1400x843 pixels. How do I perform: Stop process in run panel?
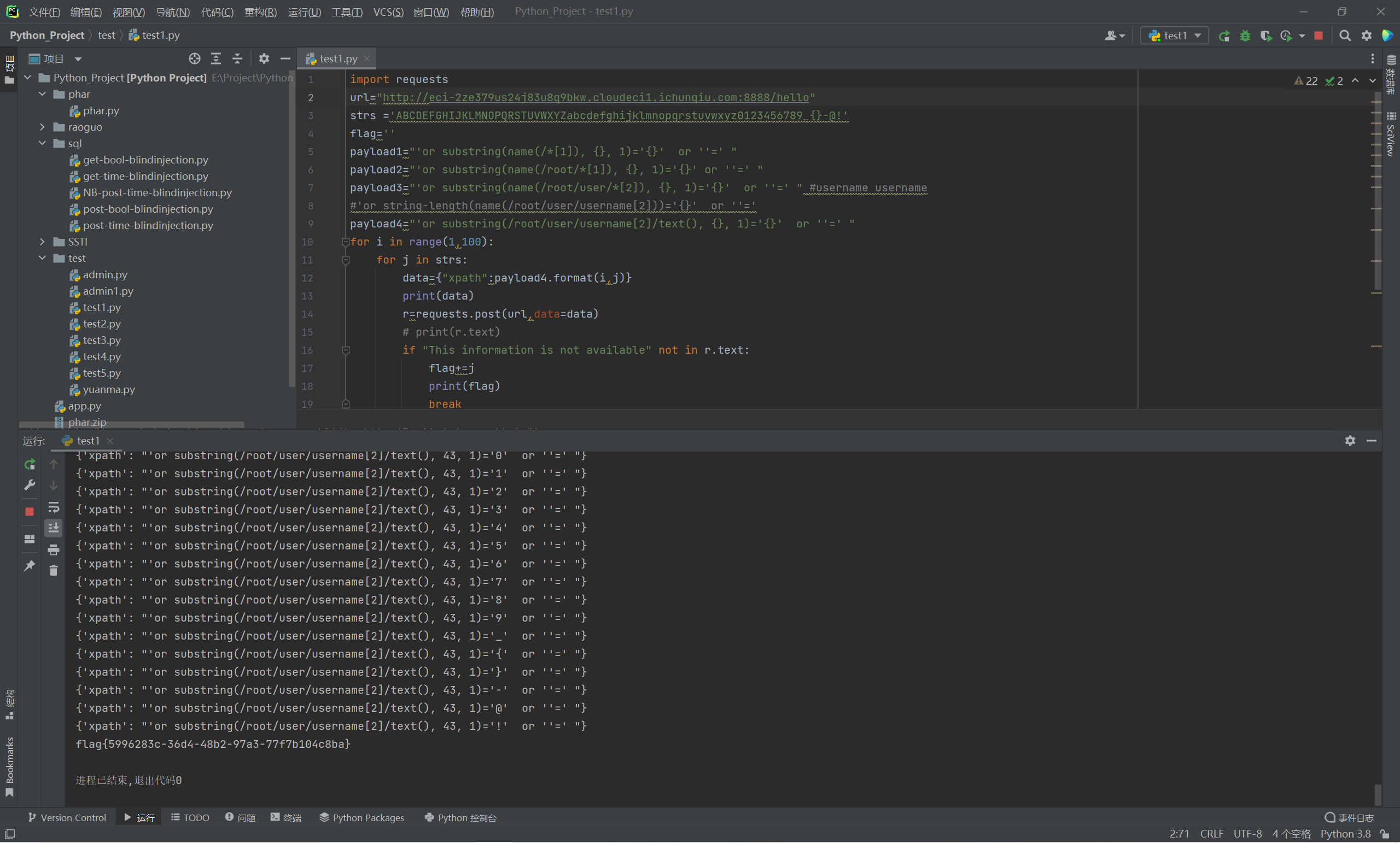pyautogui.click(x=30, y=512)
